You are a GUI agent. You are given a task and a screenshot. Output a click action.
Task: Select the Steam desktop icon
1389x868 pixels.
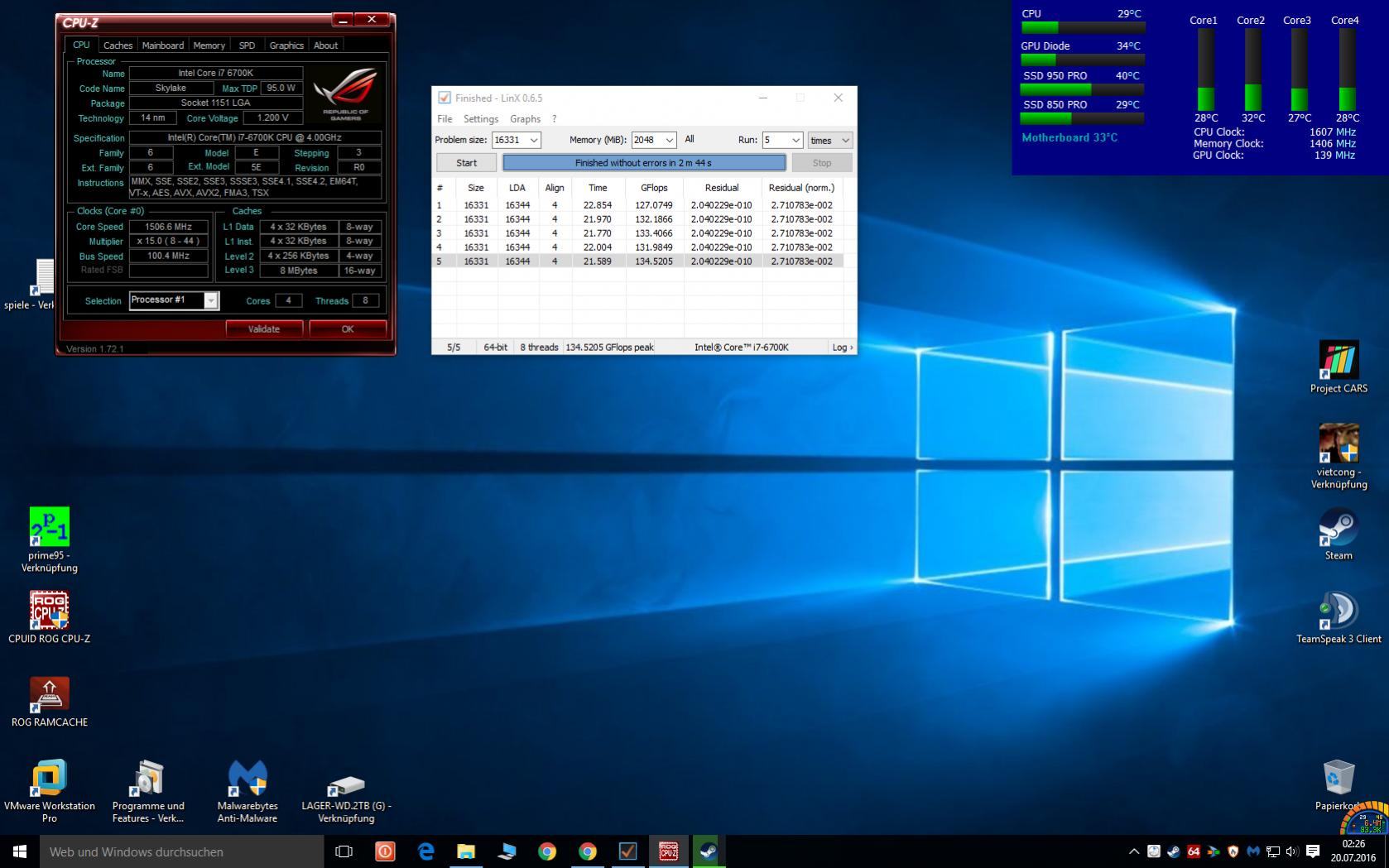tap(1339, 534)
